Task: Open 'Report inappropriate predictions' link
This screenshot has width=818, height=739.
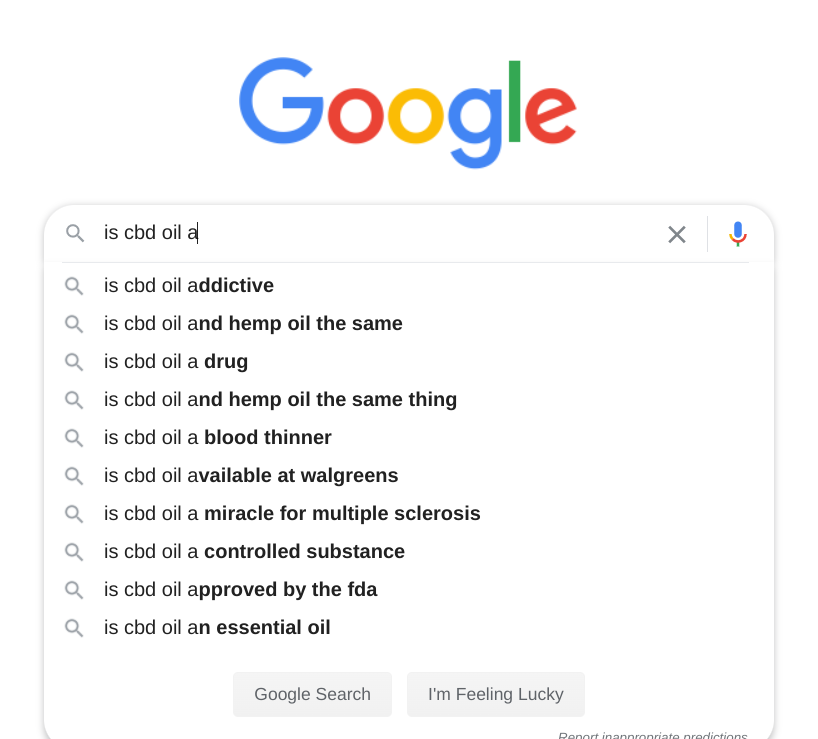Action: point(653,735)
